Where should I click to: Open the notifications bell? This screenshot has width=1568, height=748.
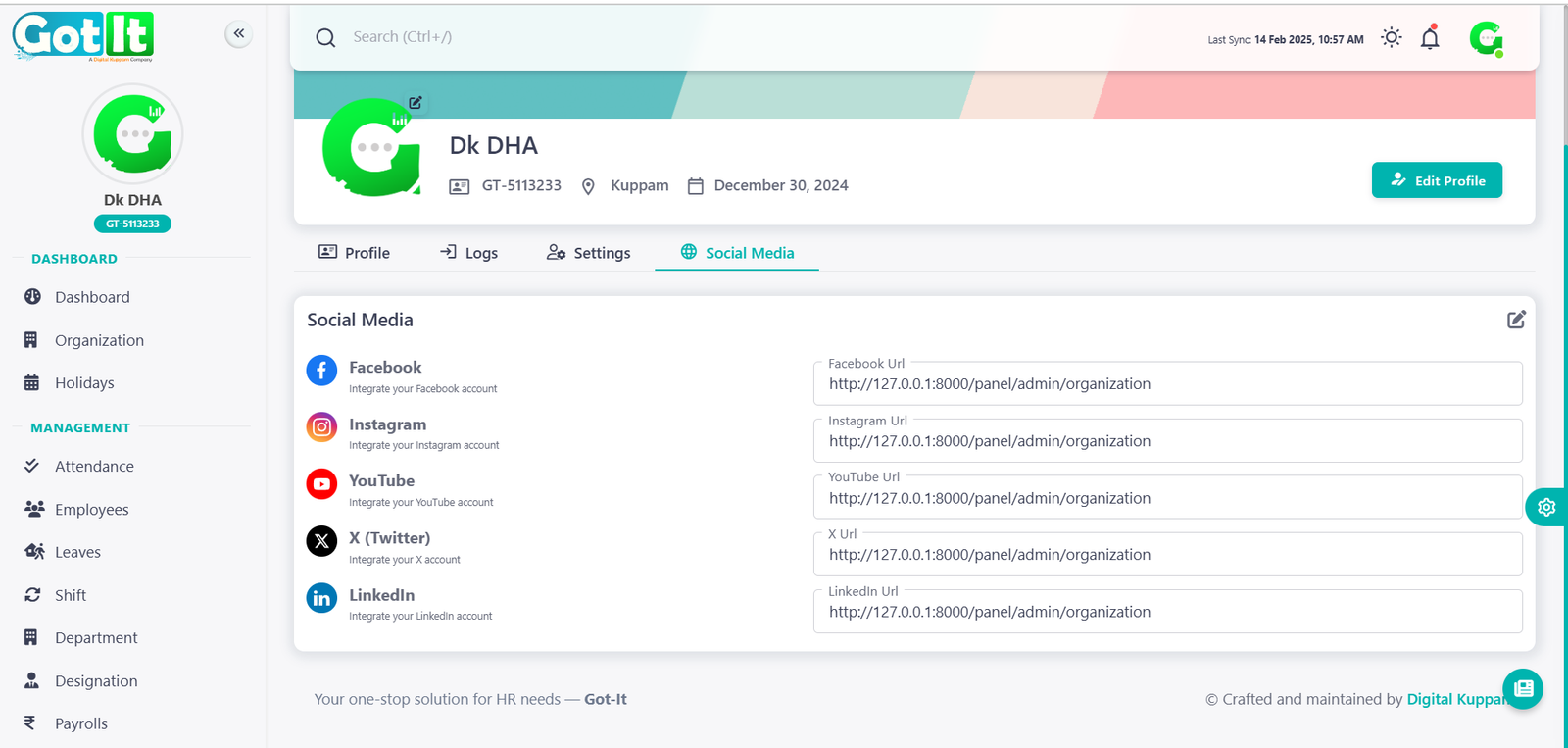[x=1430, y=38]
